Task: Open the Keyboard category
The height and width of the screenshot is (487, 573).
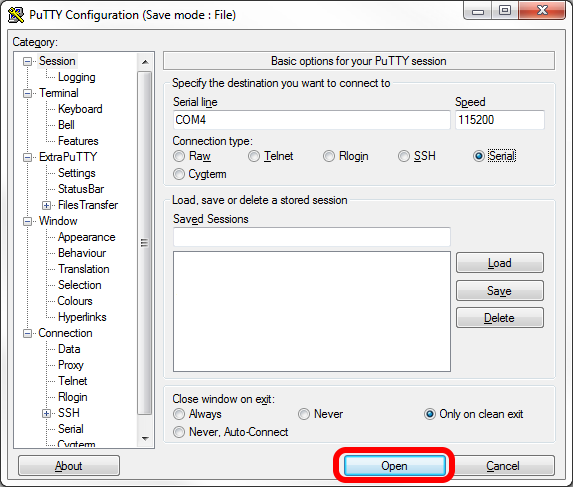Action: tap(80, 109)
